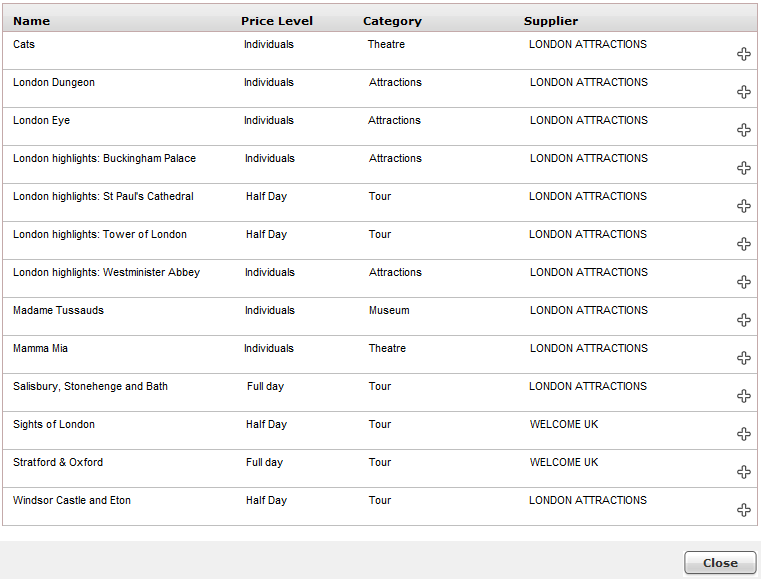The image size is (761, 579).
Task: Close the activity list dialog
Action: tap(720, 562)
